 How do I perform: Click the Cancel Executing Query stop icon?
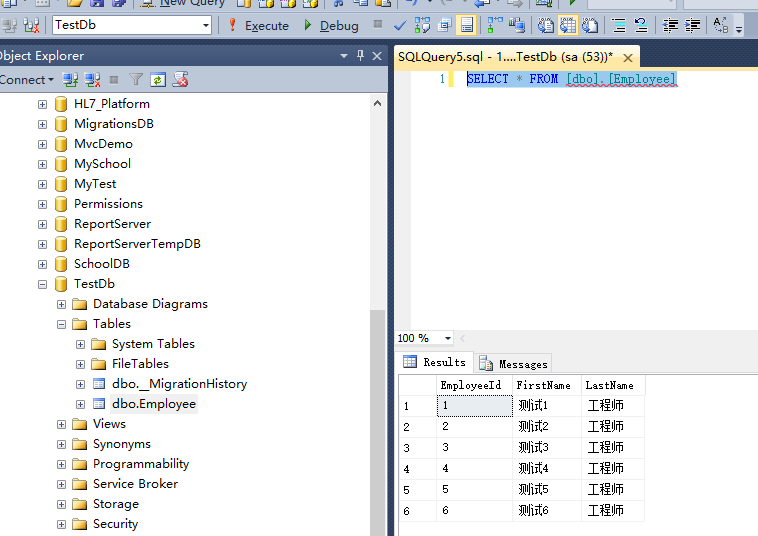coord(378,24)
